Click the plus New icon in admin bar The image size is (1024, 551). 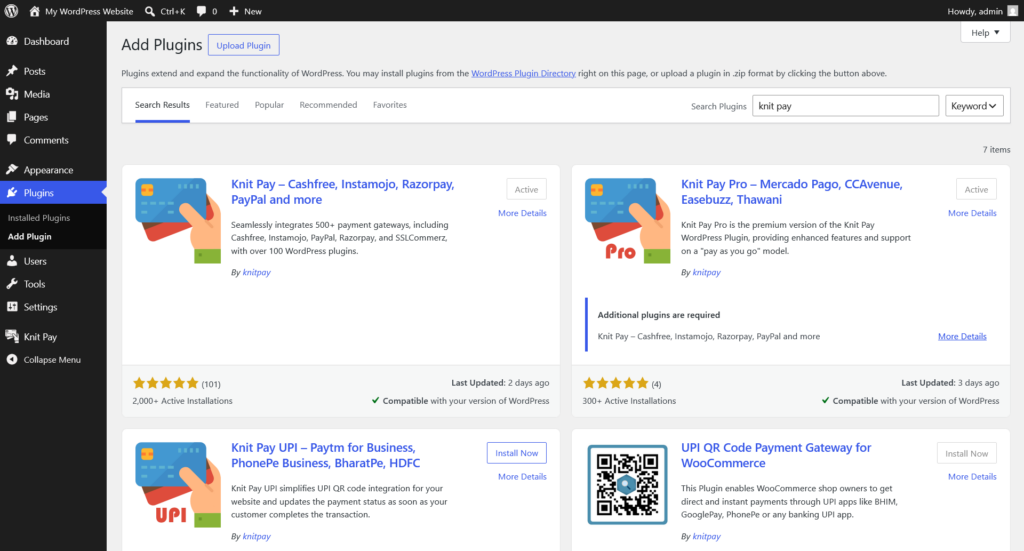(x=234, y=11)
